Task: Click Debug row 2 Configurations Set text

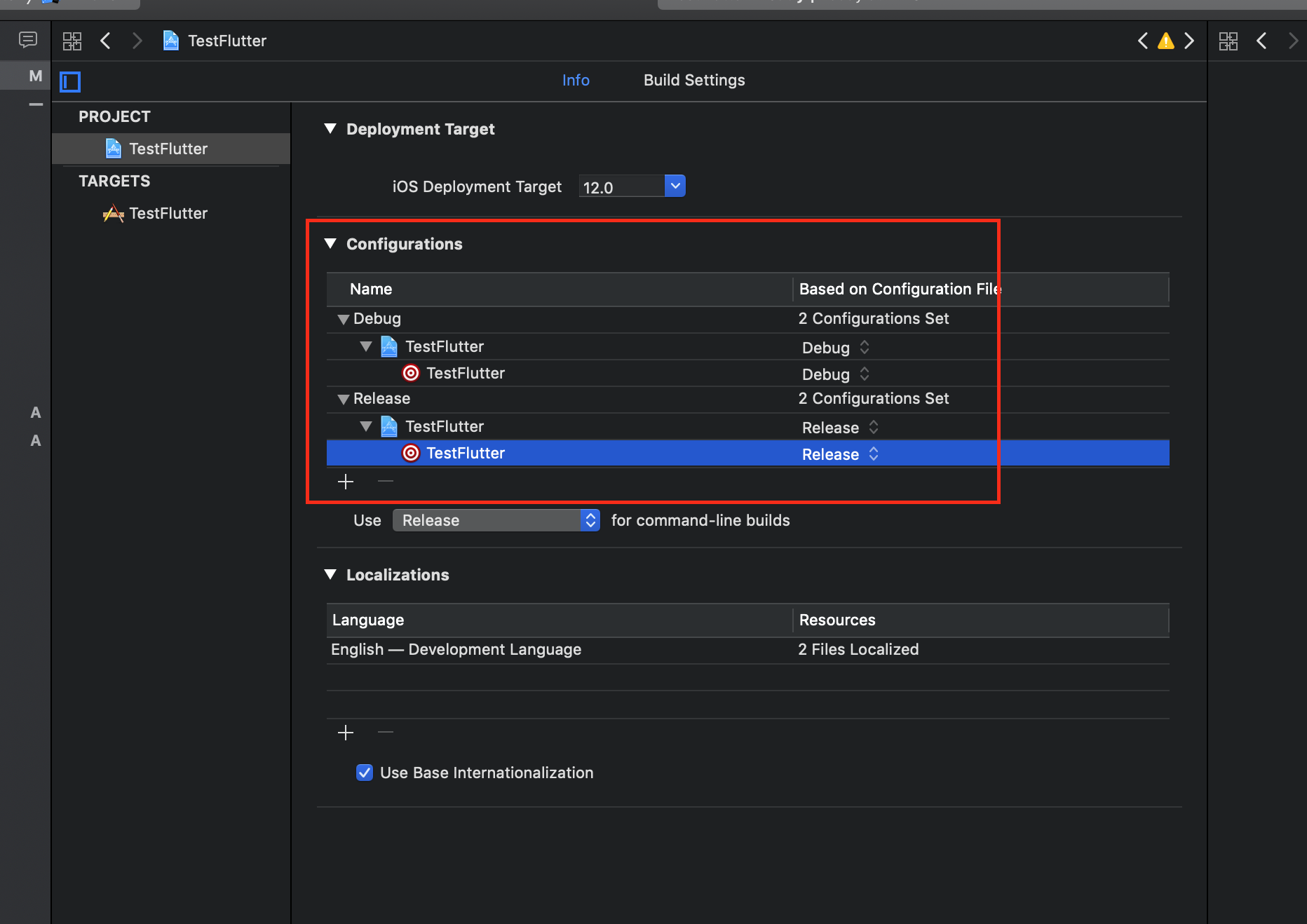Action: point(874,318)
